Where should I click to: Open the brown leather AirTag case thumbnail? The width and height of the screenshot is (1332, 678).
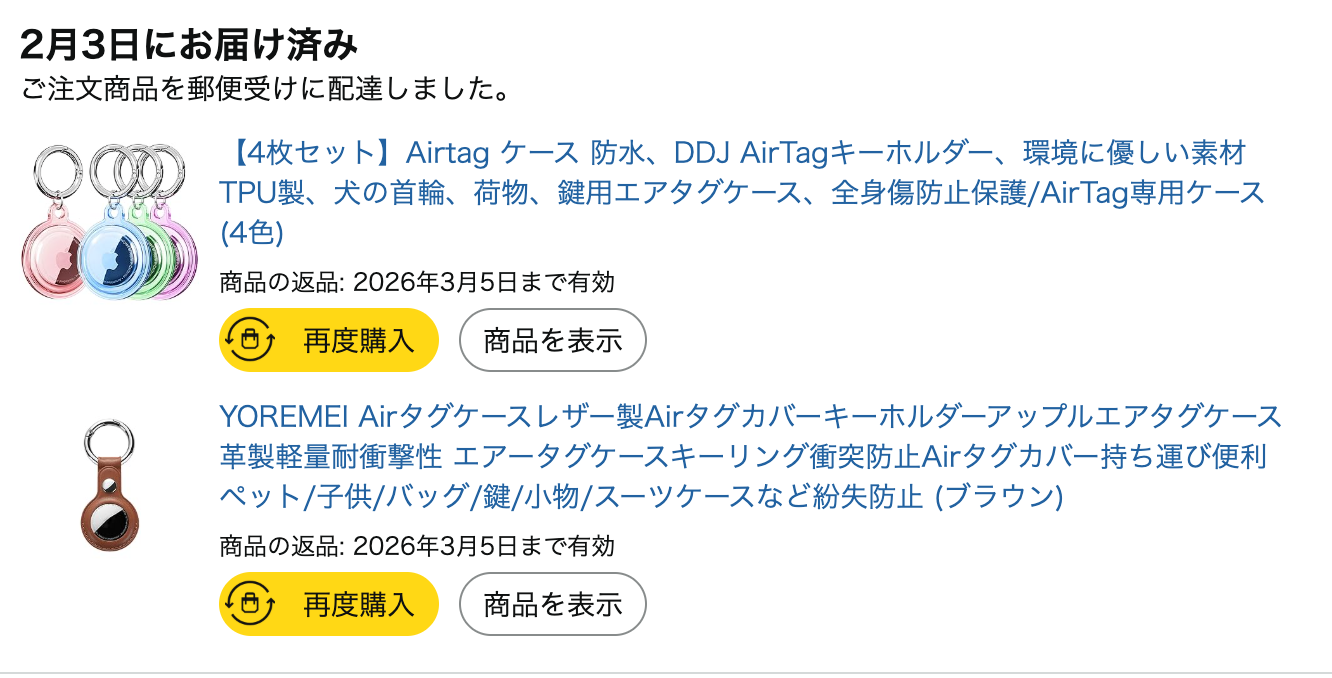click(109, 485)
